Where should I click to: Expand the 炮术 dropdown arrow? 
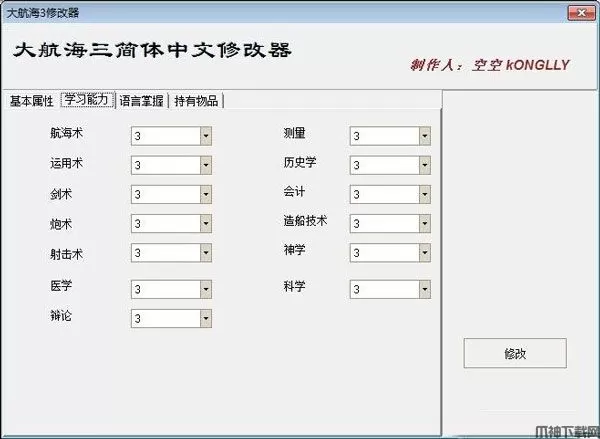click(x=205, y=224)
